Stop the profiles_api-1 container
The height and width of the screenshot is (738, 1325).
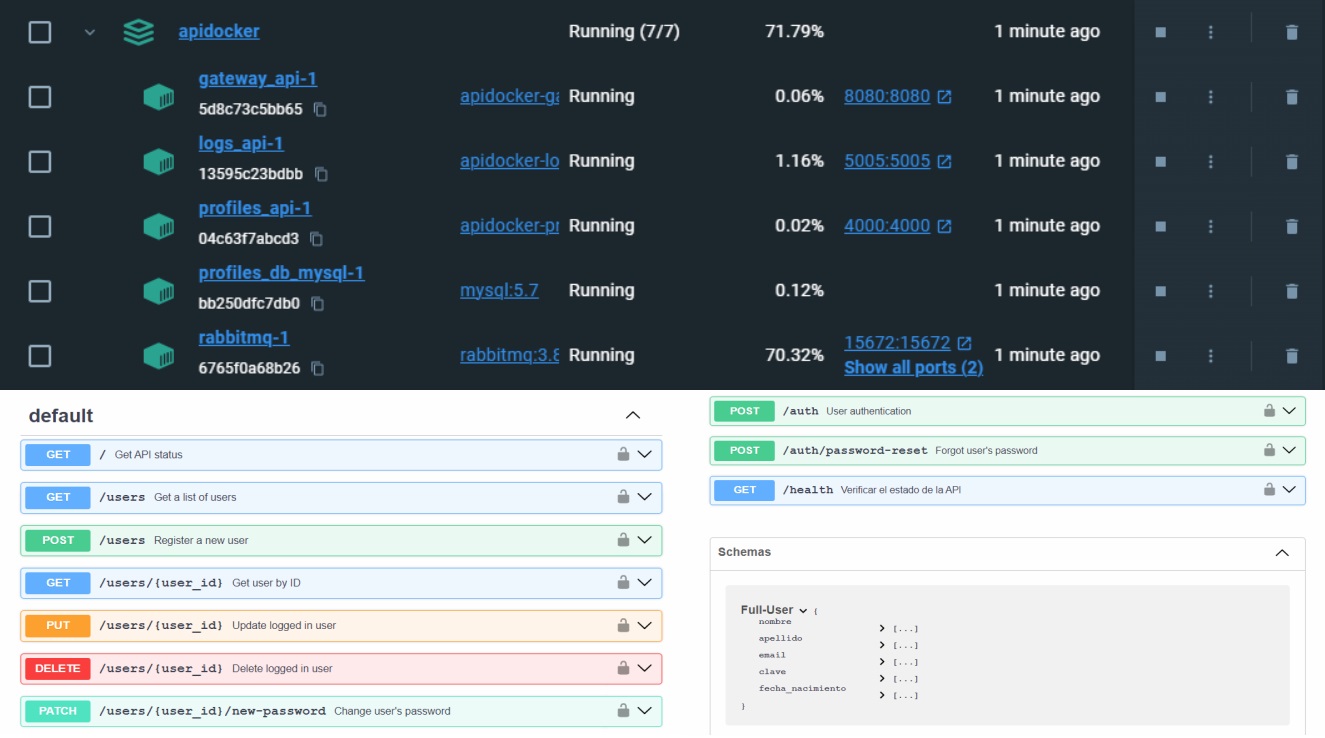click(x=1160, y=226)
